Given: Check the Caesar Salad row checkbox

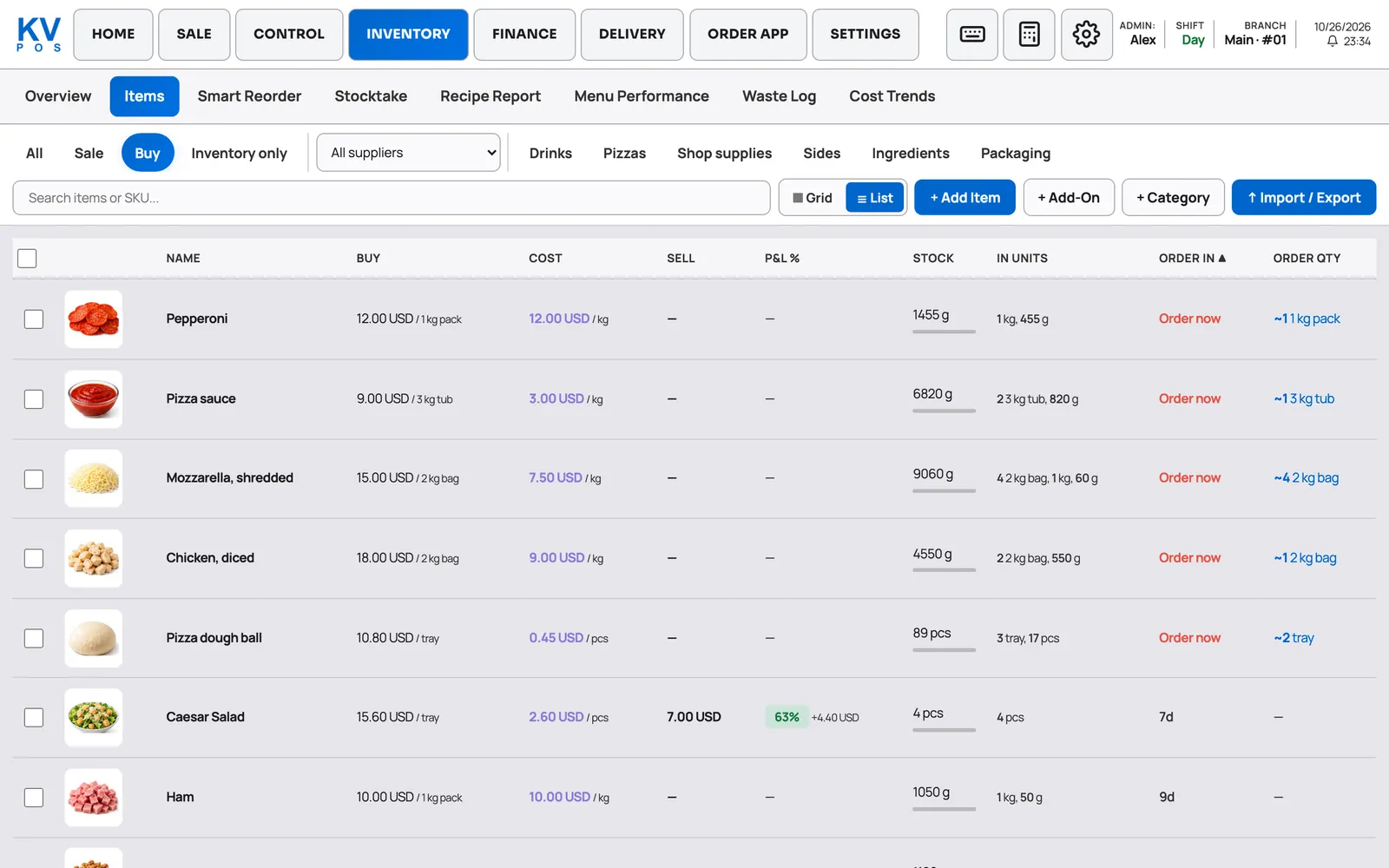Looking at the screenshot, I should coord(34,717).
